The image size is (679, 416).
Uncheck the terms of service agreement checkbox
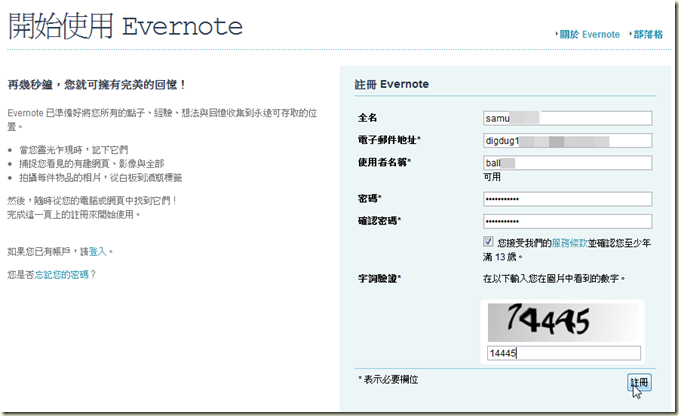(x=488, y=242)
